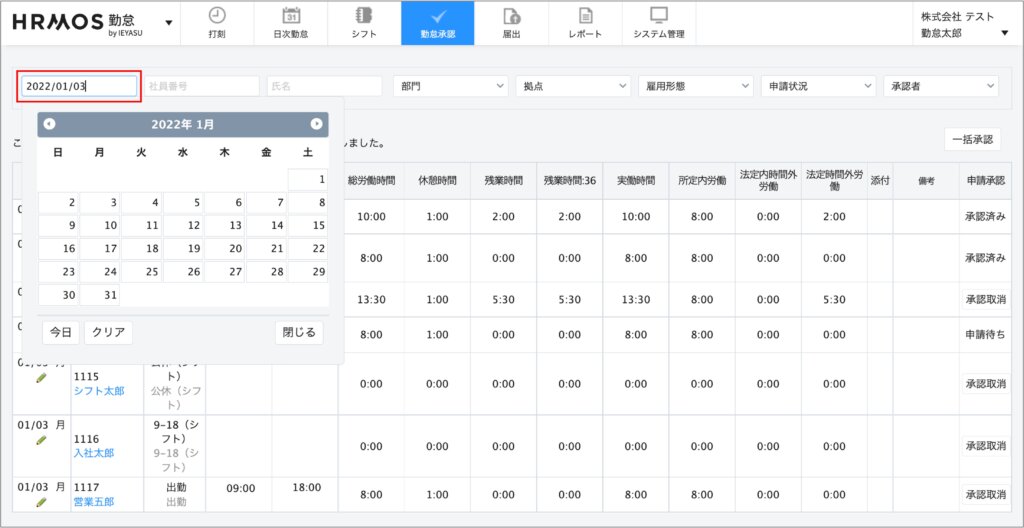Expand the 部門 dropdown filter
This screenshot has width=1024, height=528.
point(450,87)
